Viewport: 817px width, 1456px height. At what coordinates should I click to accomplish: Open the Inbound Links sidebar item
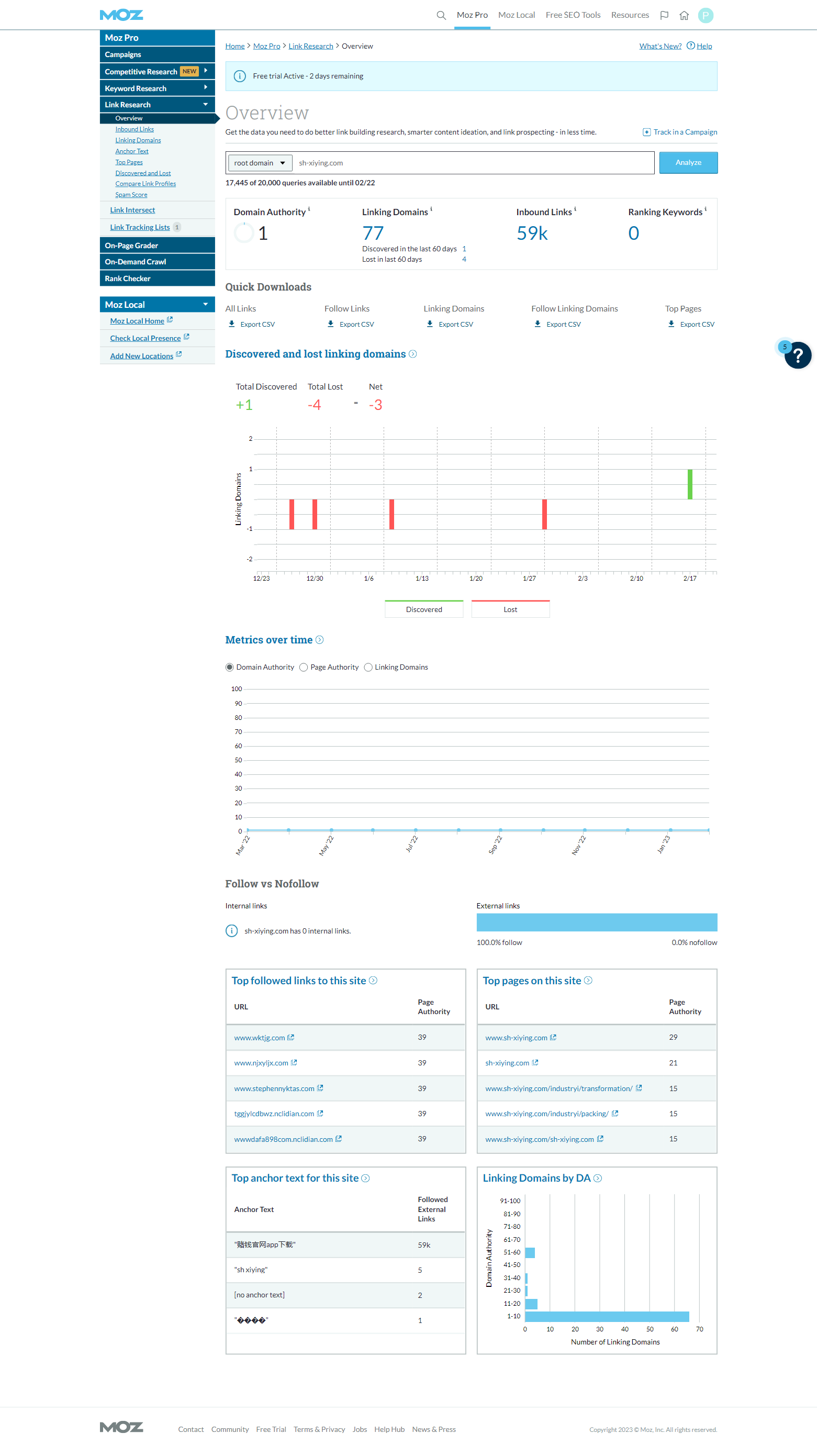point(135,129)
